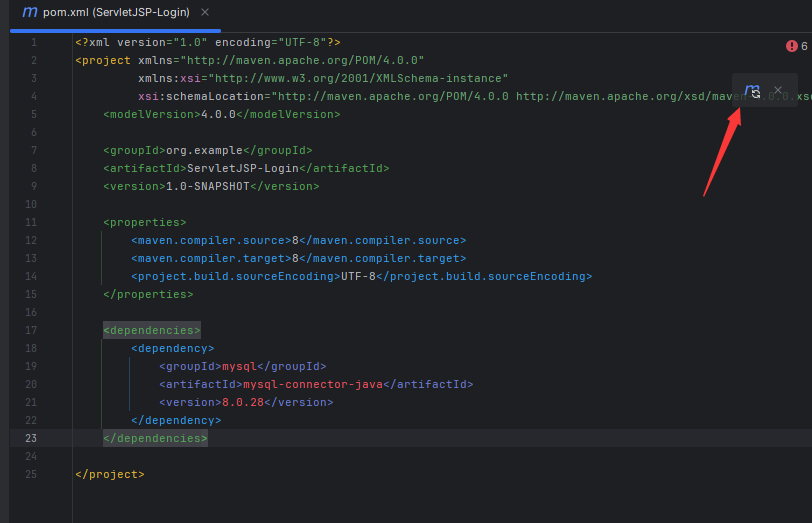Click line number 17 in the gutter
The width and height of the screenshot is (812, 523).
(32, 330)
